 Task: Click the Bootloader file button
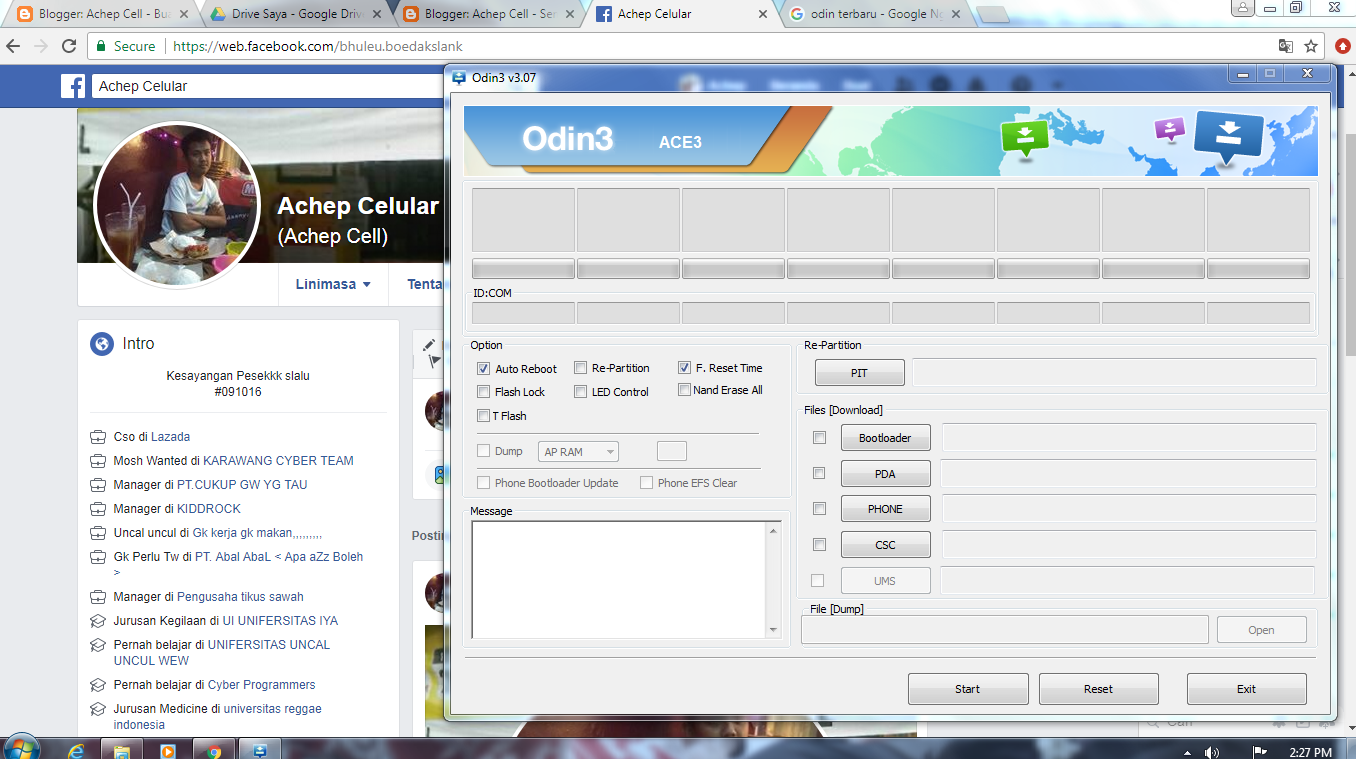(x=886, y=438)
